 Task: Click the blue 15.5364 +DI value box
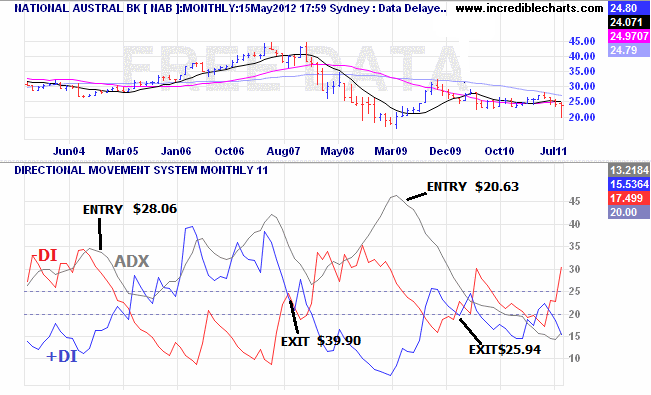point(629,184)
